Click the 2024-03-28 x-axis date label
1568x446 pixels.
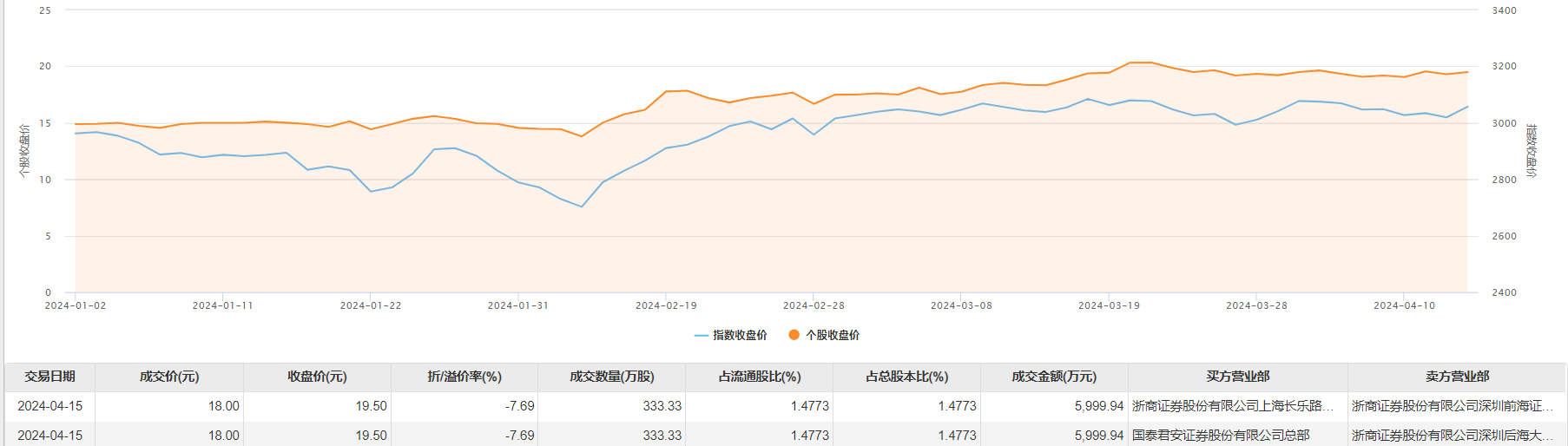(x=1256, y=305)
